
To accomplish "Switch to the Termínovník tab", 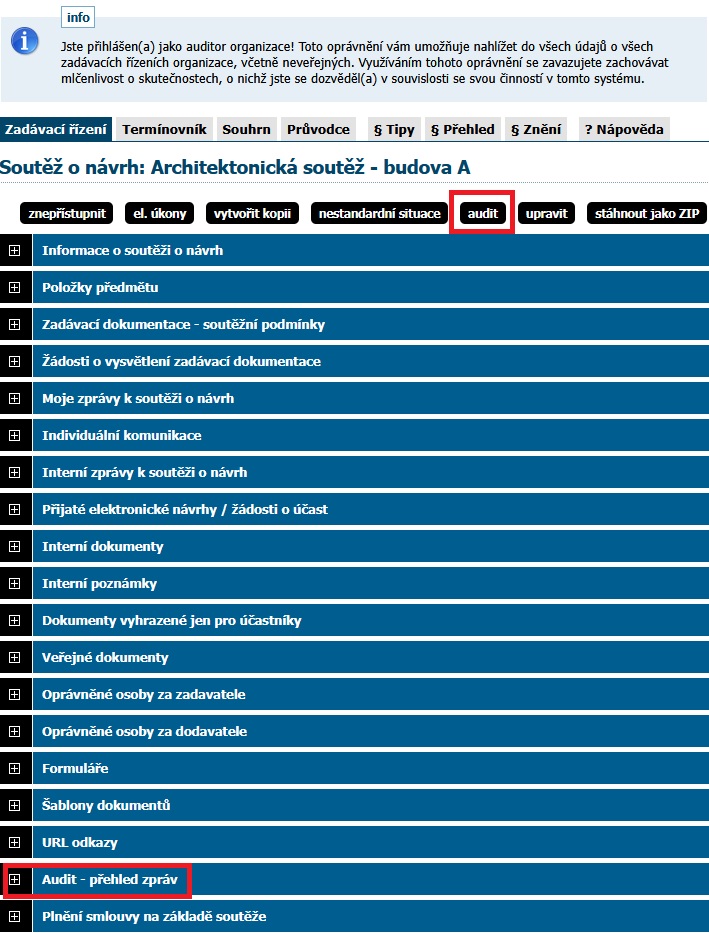I will click(x=164, y=129).
